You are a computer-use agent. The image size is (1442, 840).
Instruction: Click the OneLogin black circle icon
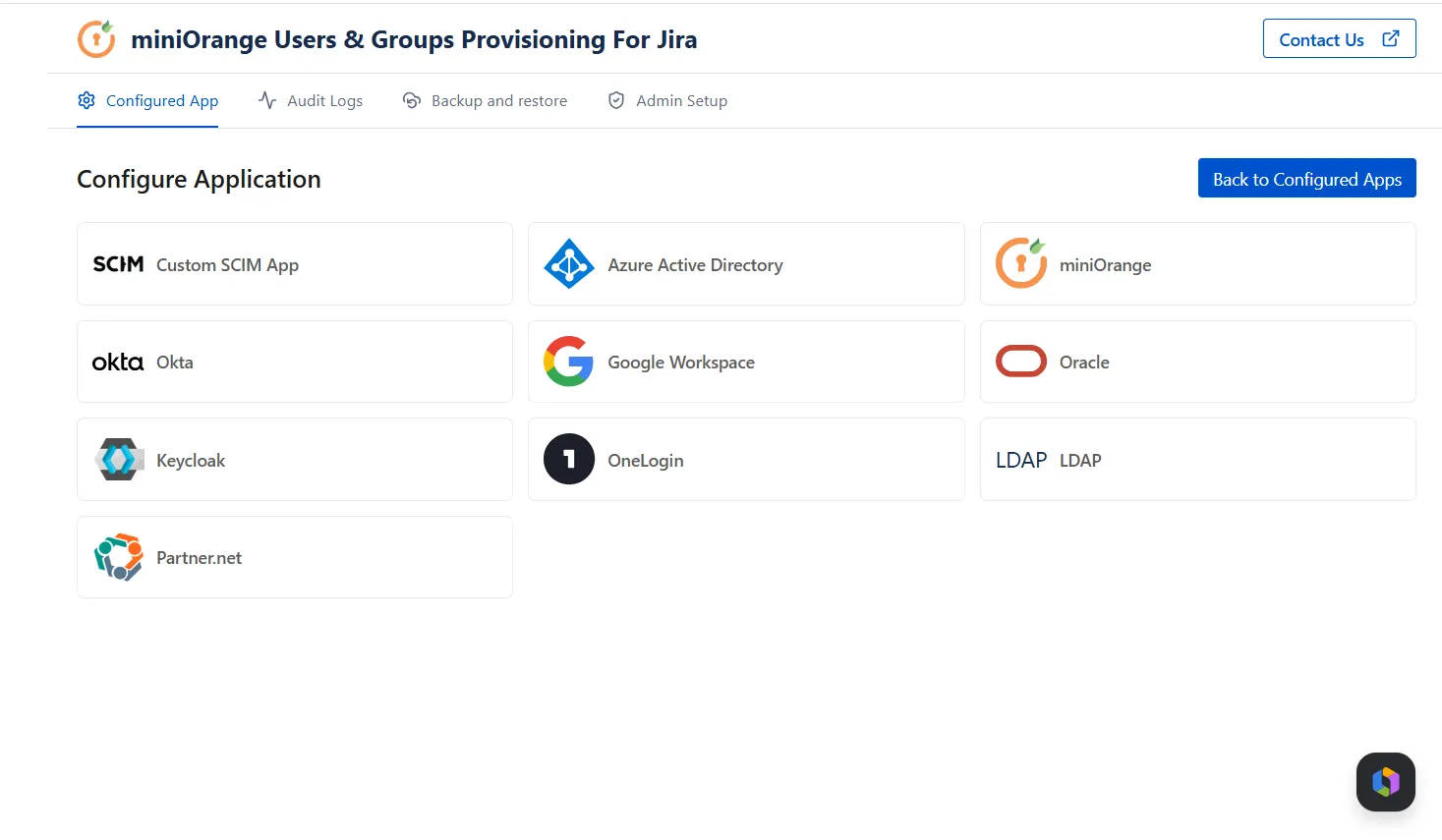[569, 459]
